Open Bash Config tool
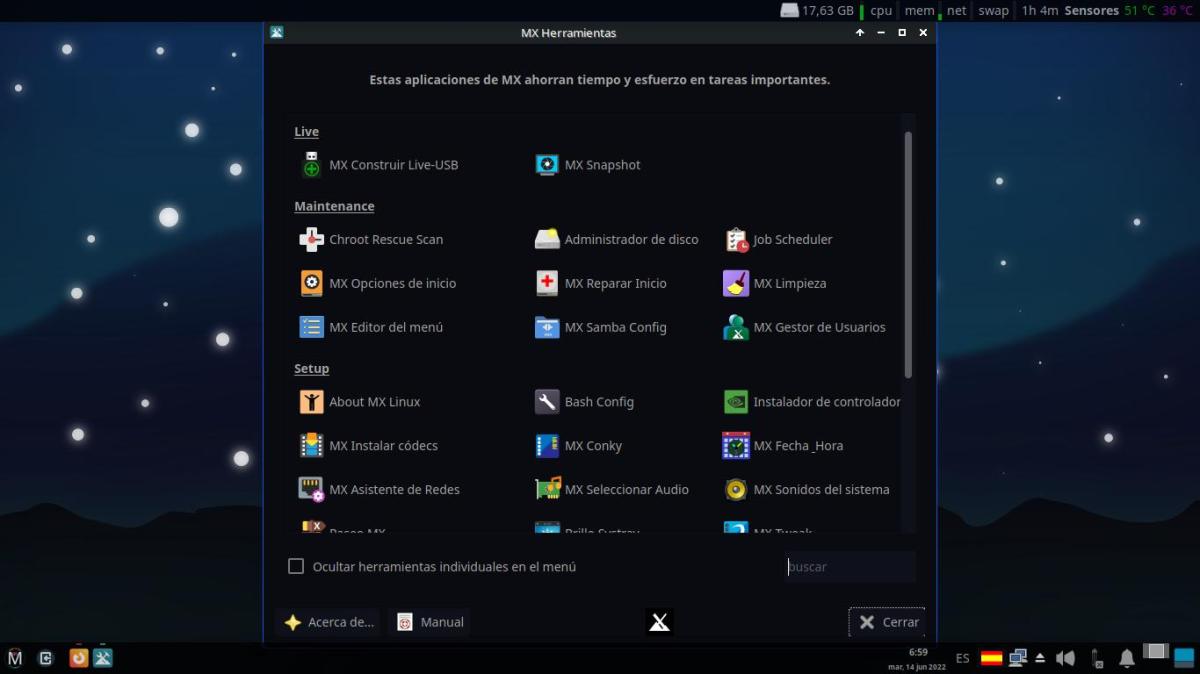This screenshot has height=674, width=1200. 585,402
